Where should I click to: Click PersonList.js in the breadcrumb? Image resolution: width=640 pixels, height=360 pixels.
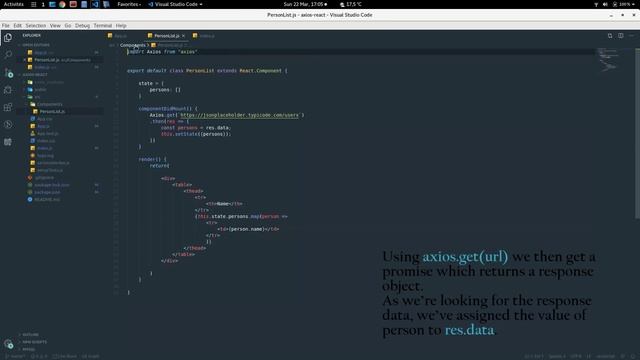click(x=170, y=45)
